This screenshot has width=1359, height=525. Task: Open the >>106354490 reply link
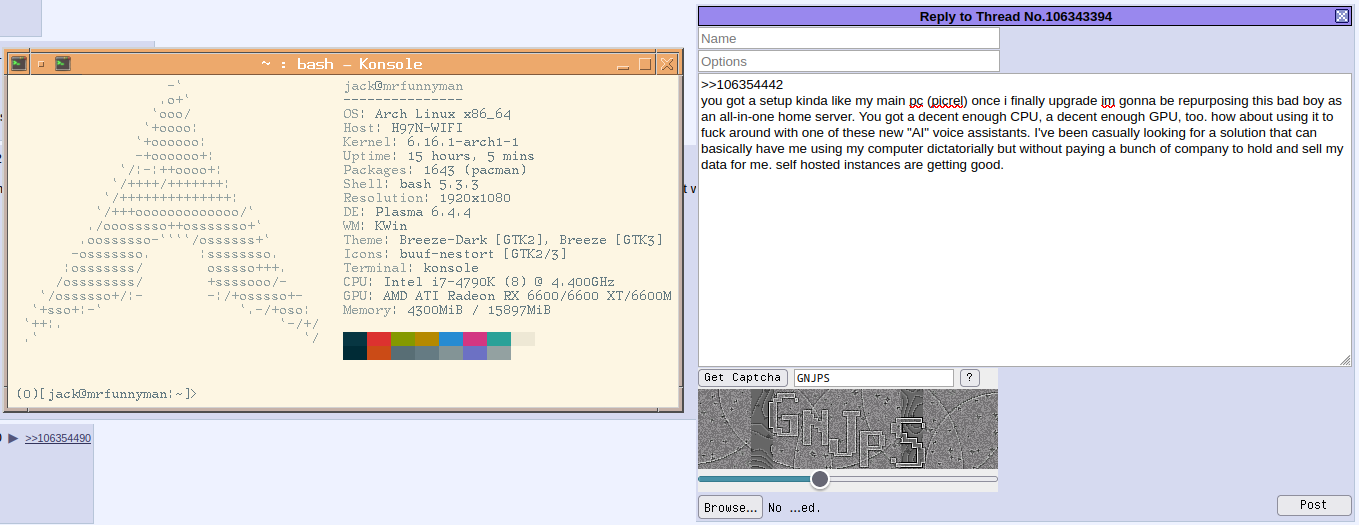[58, 438]
